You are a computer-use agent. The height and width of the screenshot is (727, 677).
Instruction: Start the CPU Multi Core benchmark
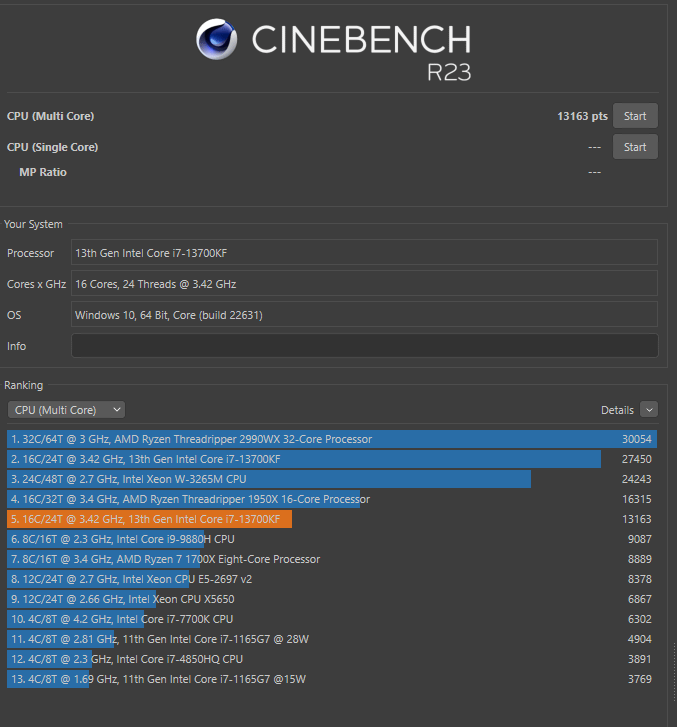pyautogui.click(x=635, y=116)
